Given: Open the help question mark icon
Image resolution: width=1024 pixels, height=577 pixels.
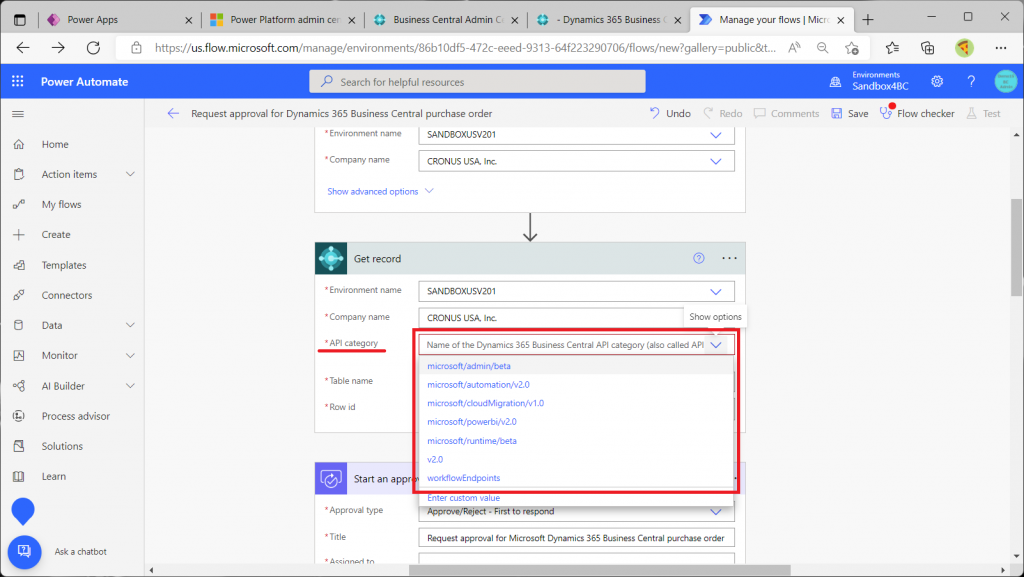Looking at the screenshot, I should [x=971, y=82].
